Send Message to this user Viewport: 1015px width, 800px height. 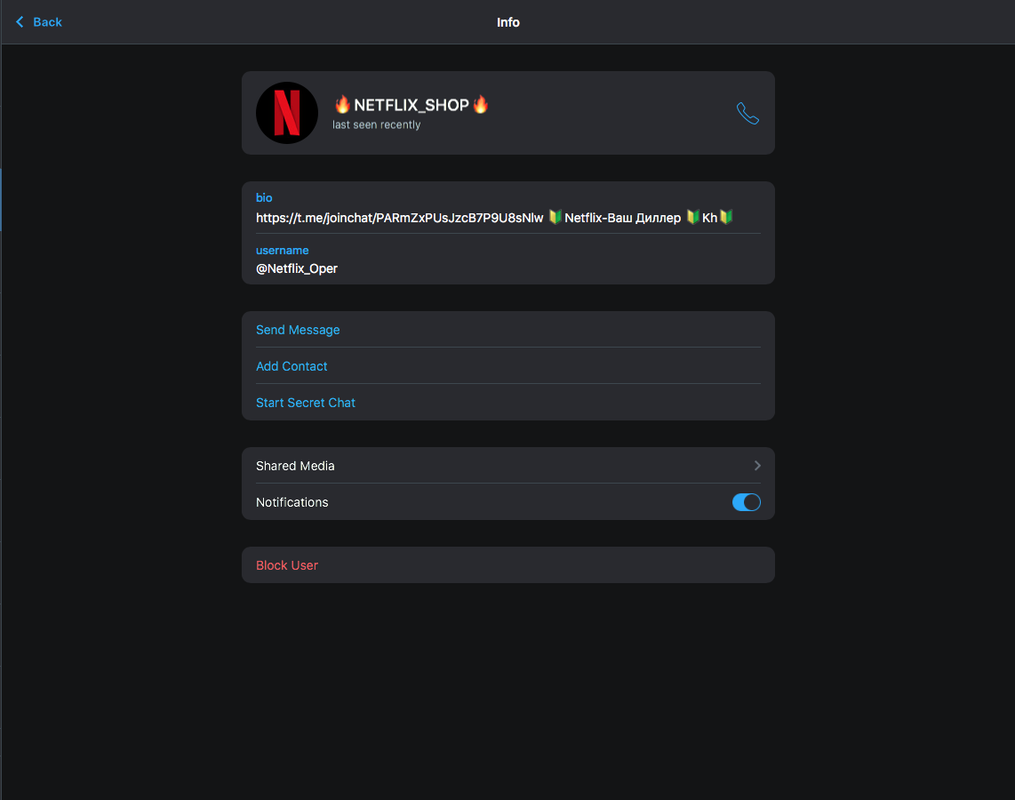point(508,329)
